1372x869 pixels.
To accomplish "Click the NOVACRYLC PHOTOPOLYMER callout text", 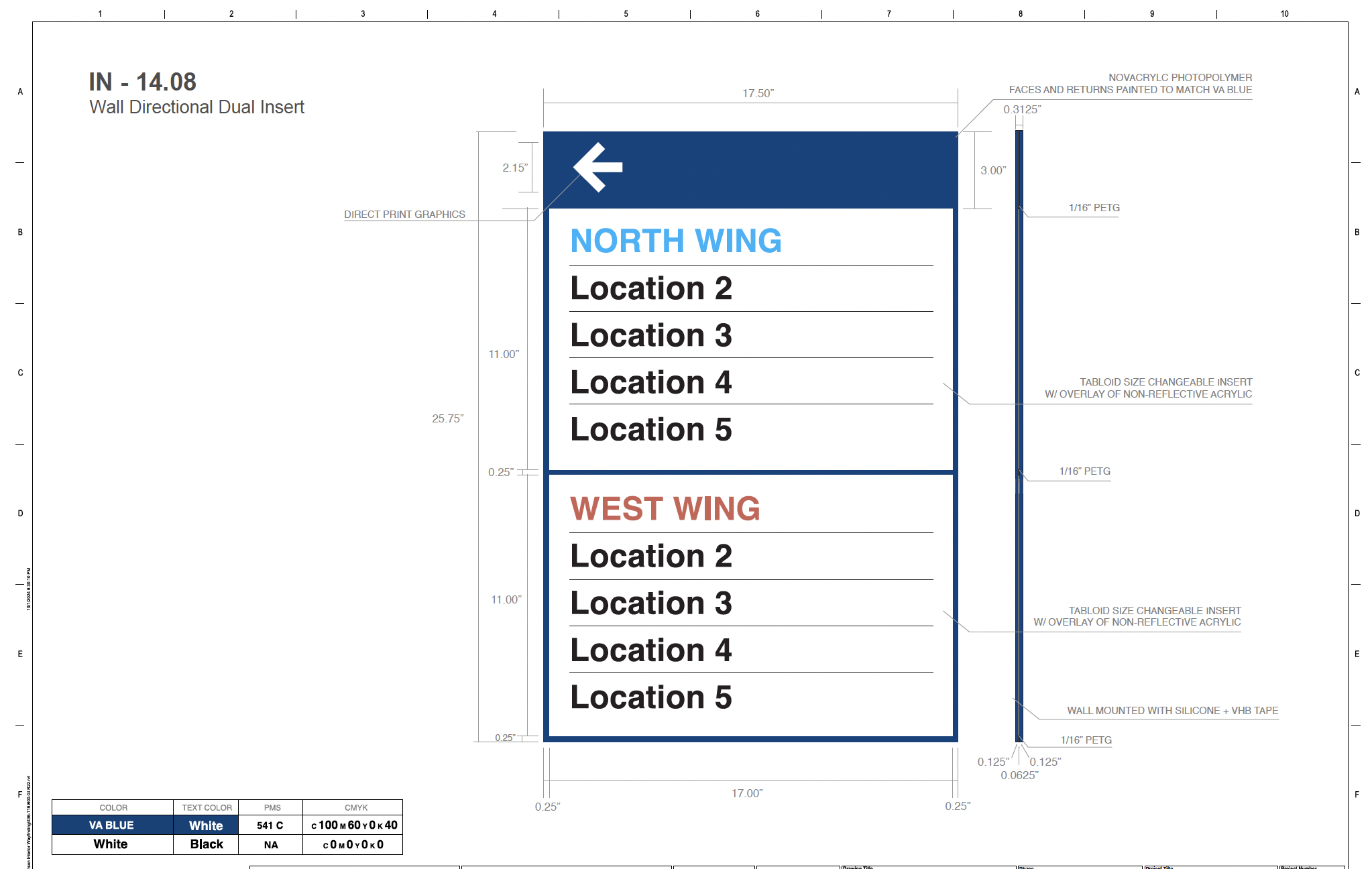I will [x=1180, y=78].
